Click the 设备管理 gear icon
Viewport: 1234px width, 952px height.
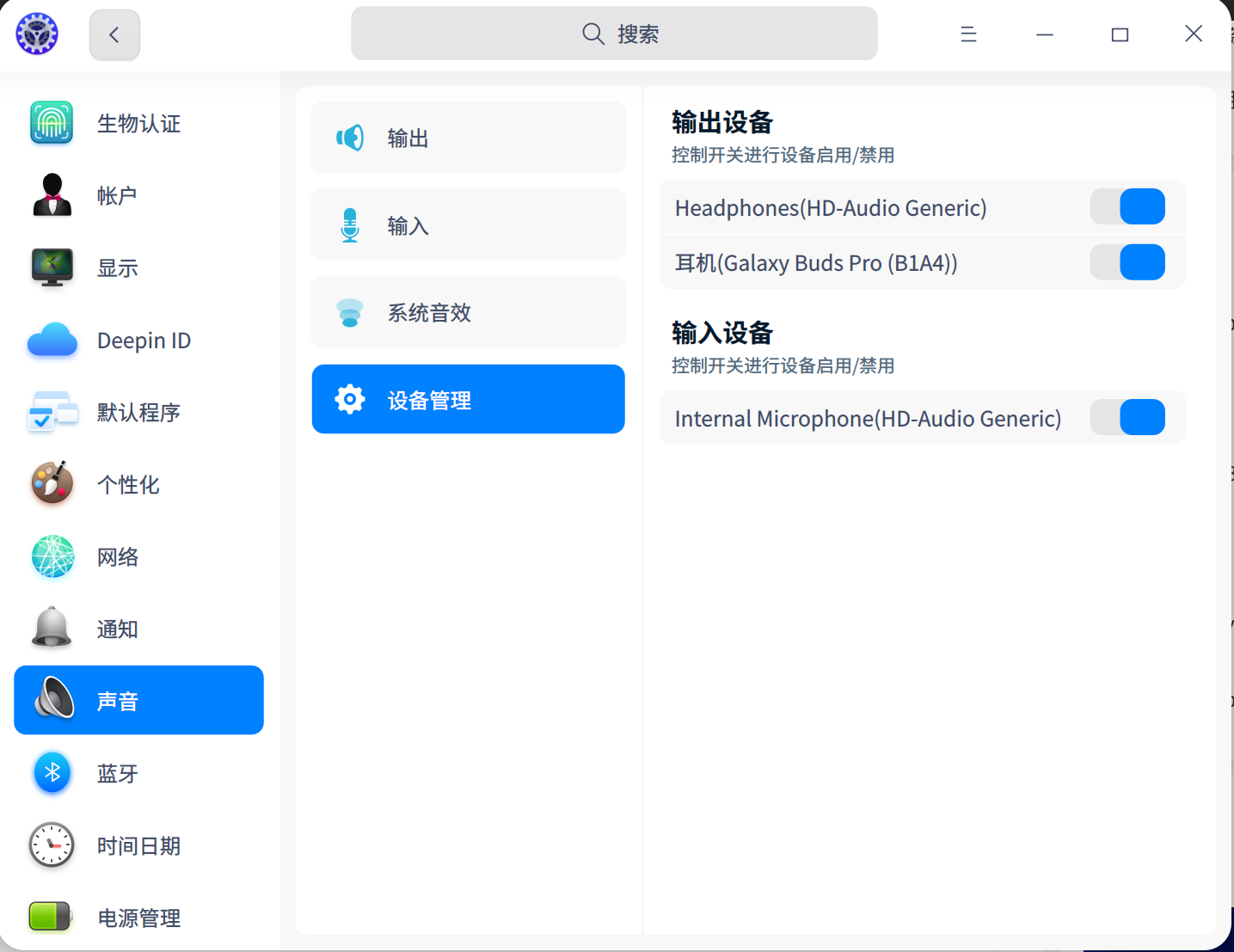tap(350, 399)
